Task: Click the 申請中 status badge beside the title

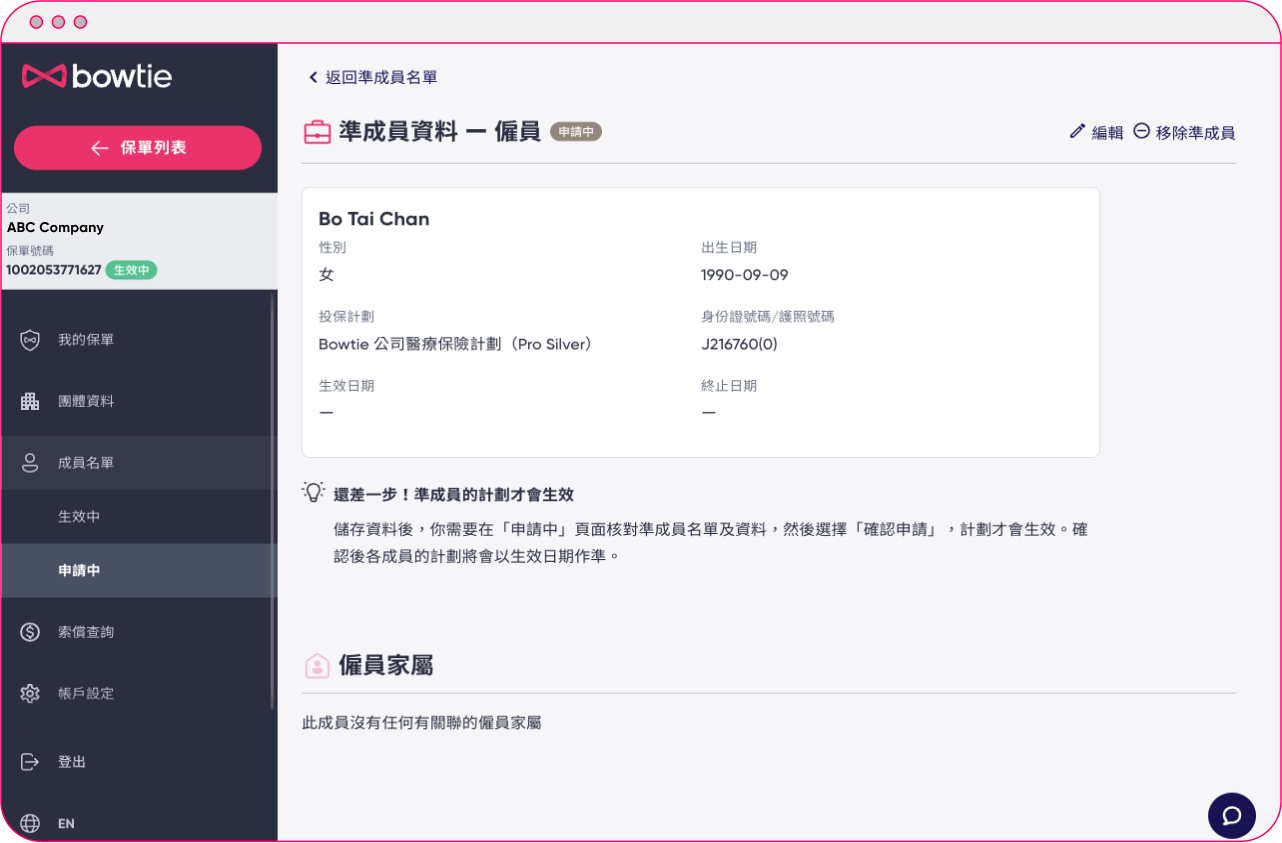Action: coord(575,130)
